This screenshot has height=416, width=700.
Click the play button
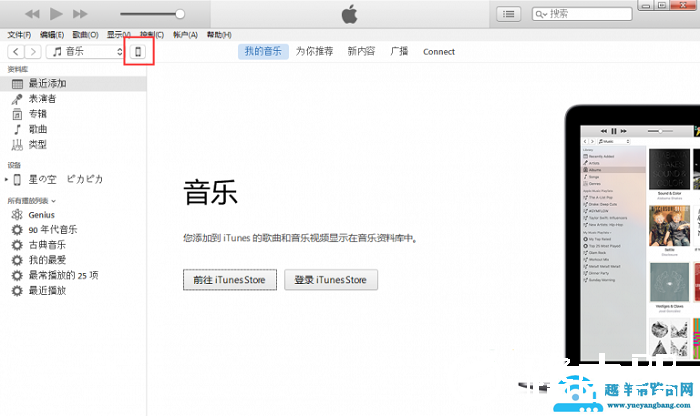point(56,14)
